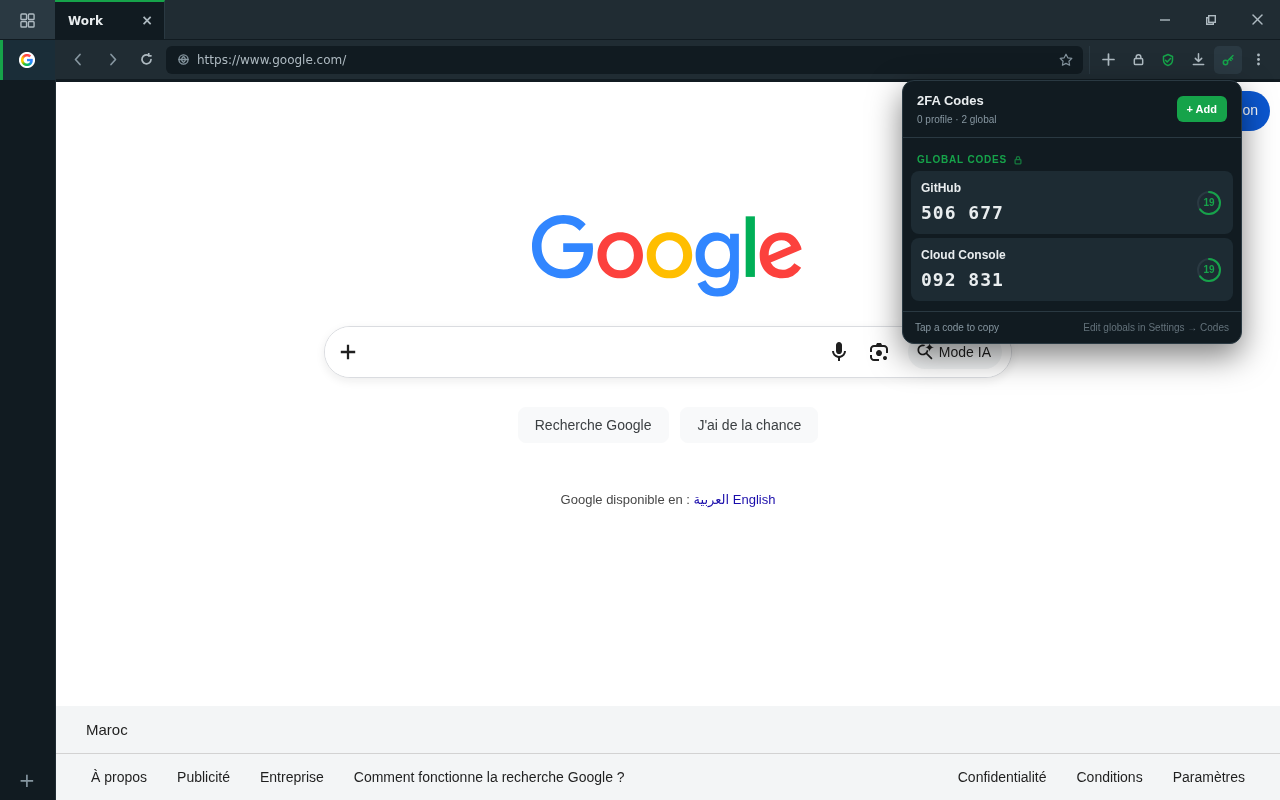The width and height of the screenshot is (1280, 800).
Task: Open Conditions footer link
Action: click(x=1109, y=777)
